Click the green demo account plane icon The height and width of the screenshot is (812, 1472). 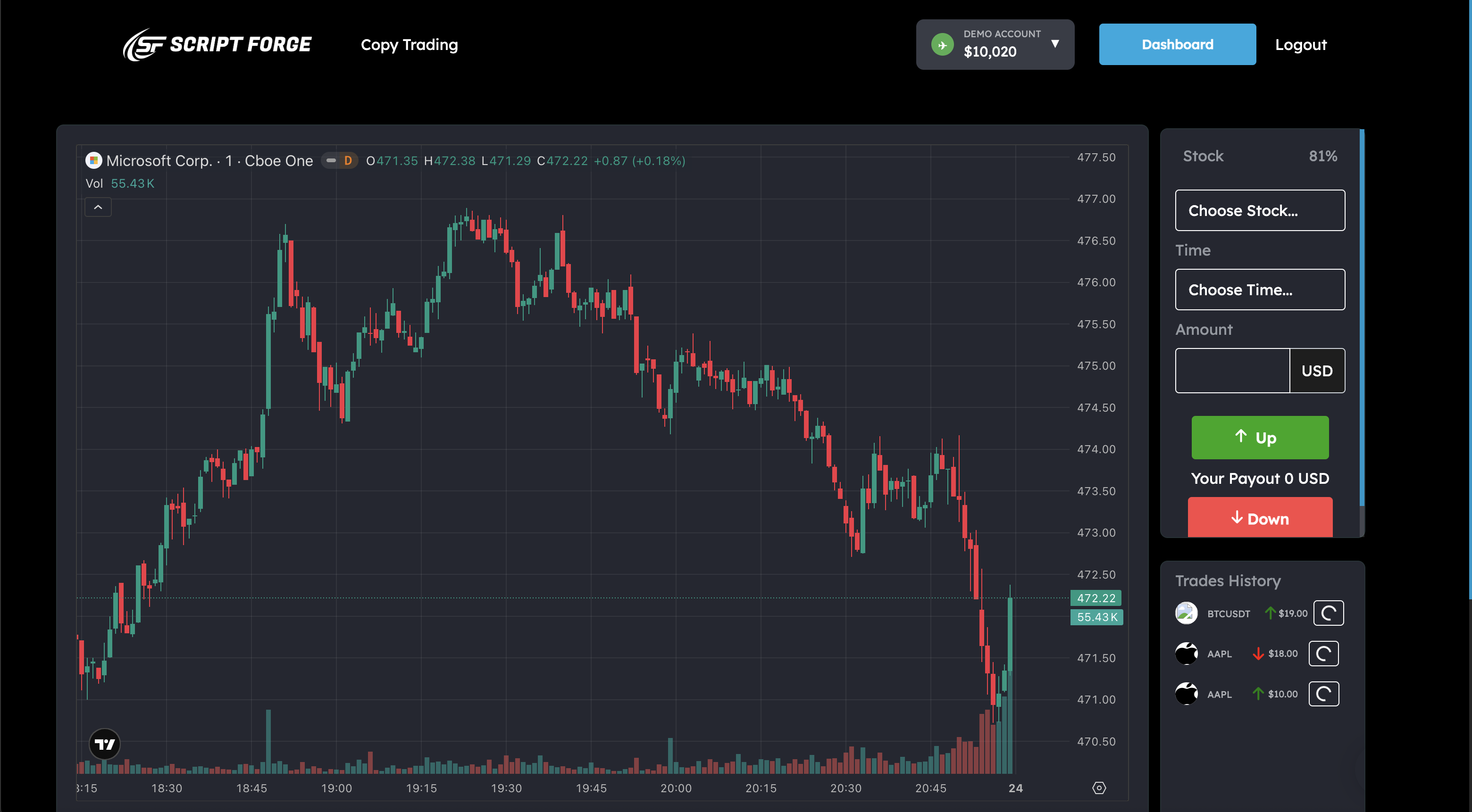[942, 44]
